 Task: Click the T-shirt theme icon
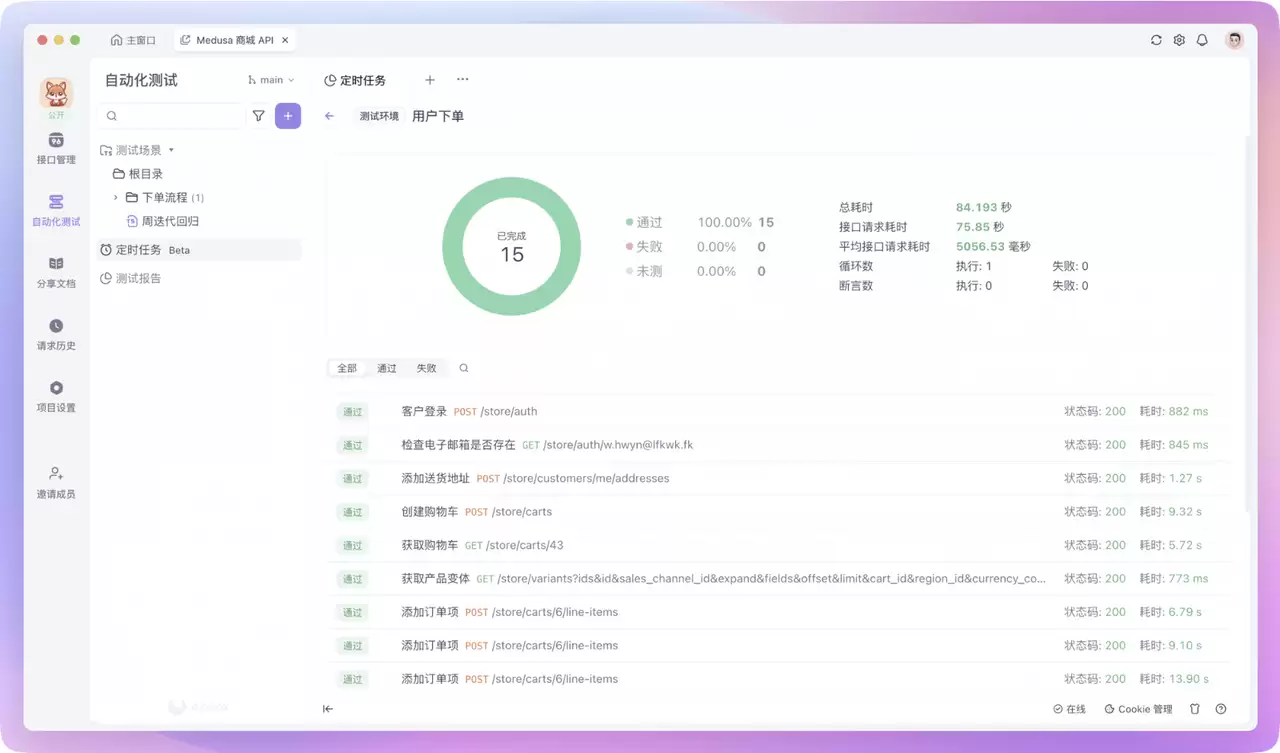1194,709
